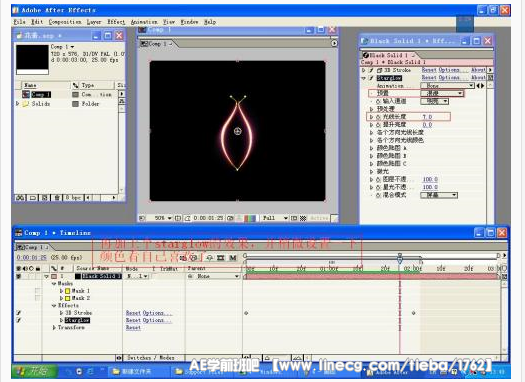Click the Comp 1 tab in Timeline window
This screenshot has height=382, width=525.
(32, 247)
